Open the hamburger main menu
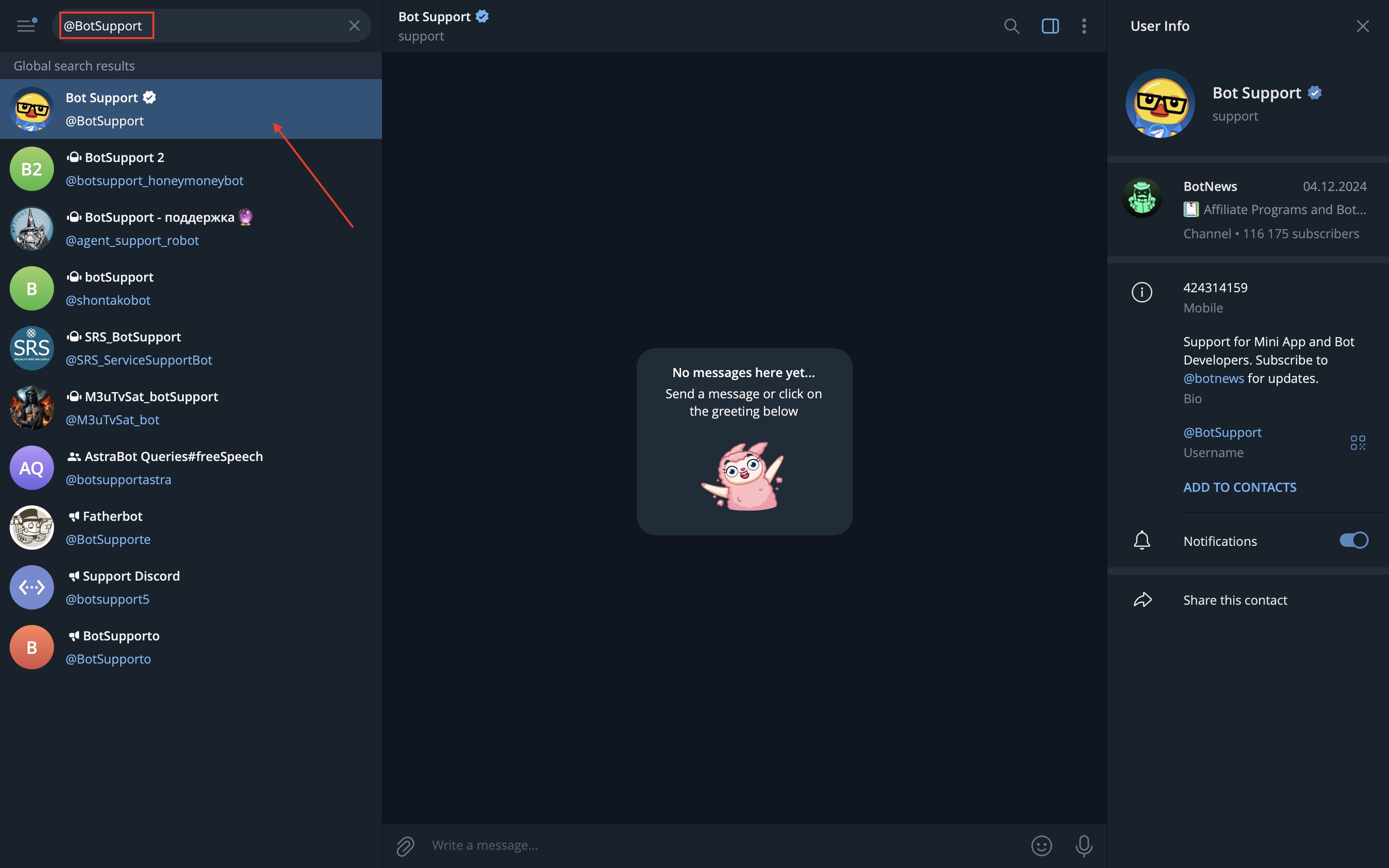The width and height of the screenshot is (1389, 868). [x=27, y=26]
